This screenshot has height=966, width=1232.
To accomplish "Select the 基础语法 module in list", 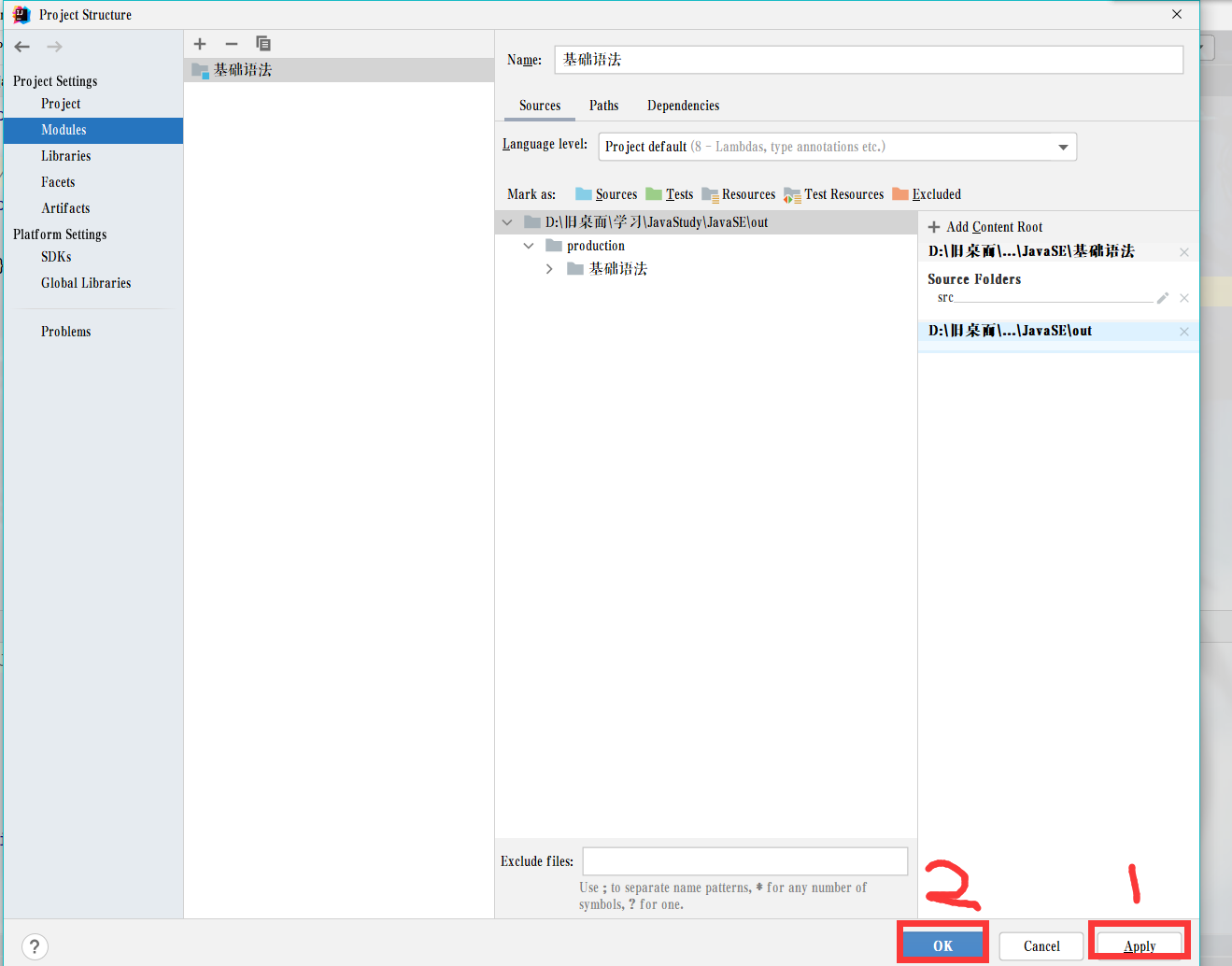I will pyautogui.click(x=339, y=70).
